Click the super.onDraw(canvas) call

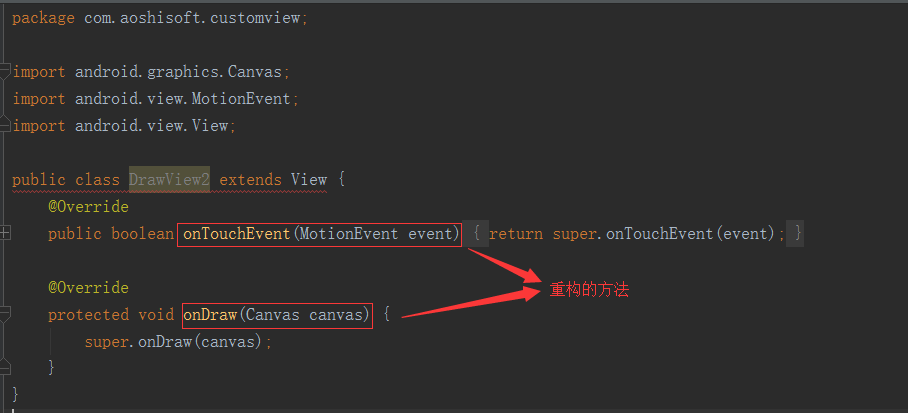tap(177, 342)
